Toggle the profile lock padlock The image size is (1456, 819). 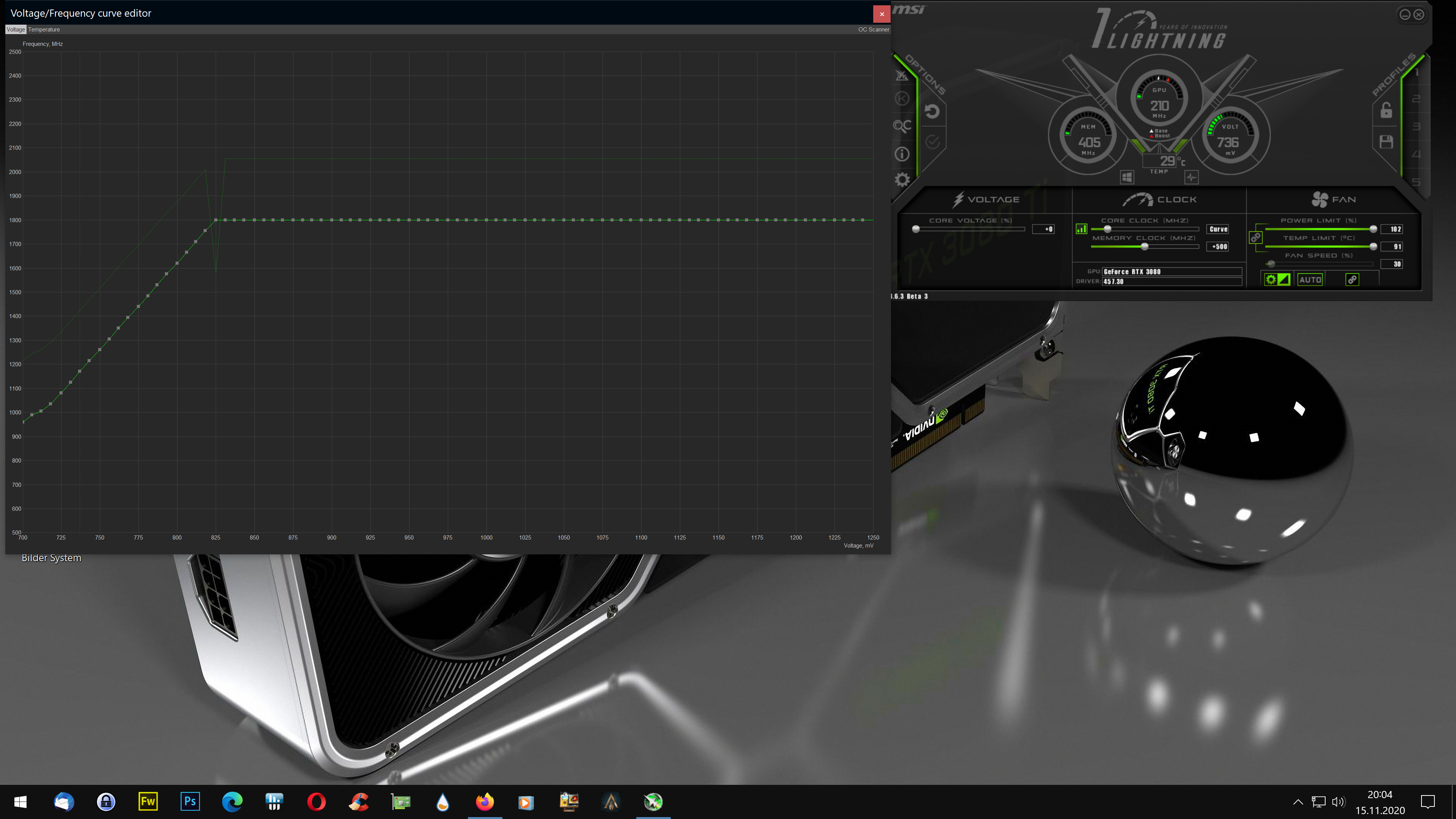click(1386, 110)
